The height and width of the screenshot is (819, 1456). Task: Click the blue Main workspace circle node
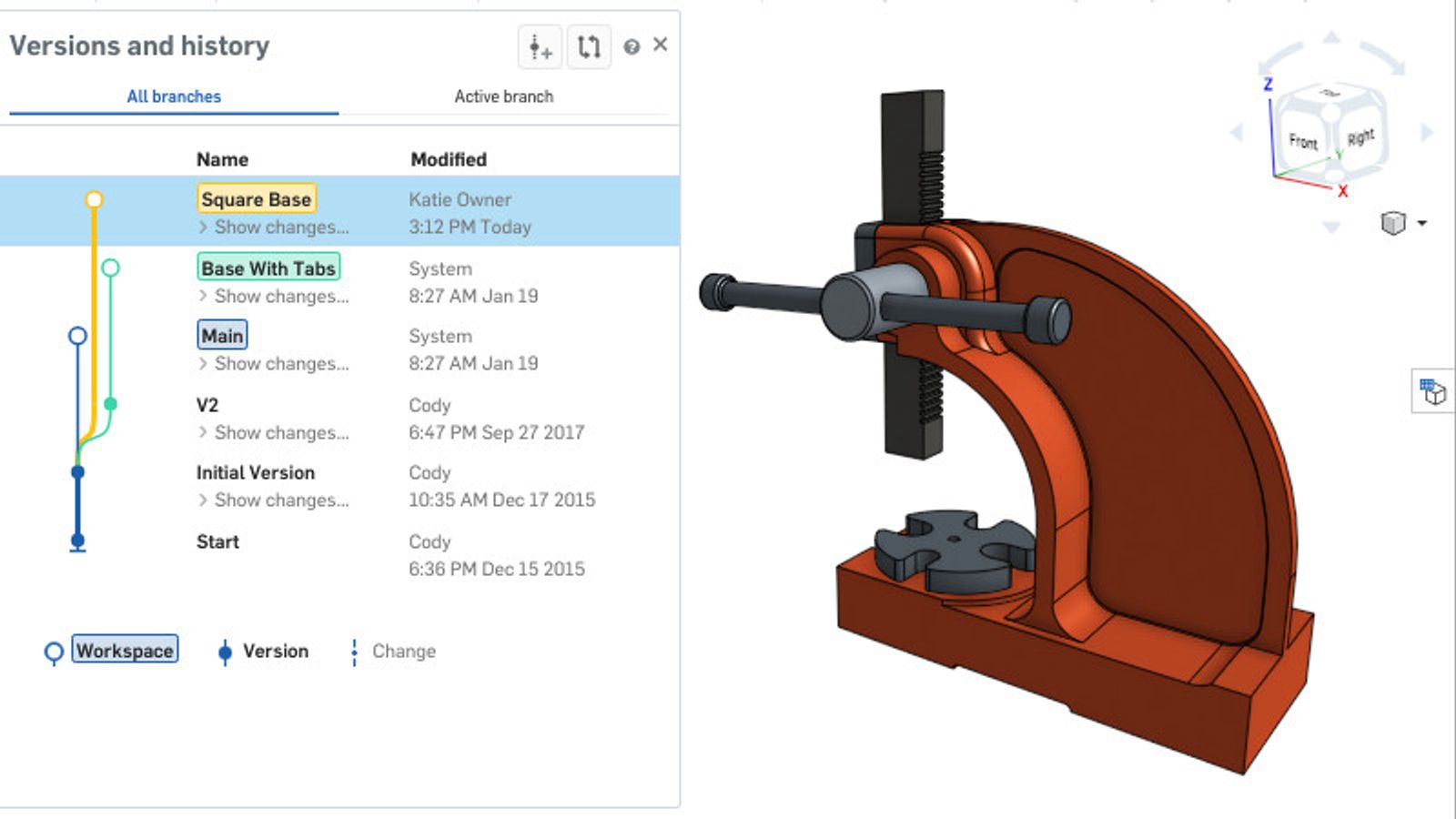pyautogui.click(x=76, y=336)
